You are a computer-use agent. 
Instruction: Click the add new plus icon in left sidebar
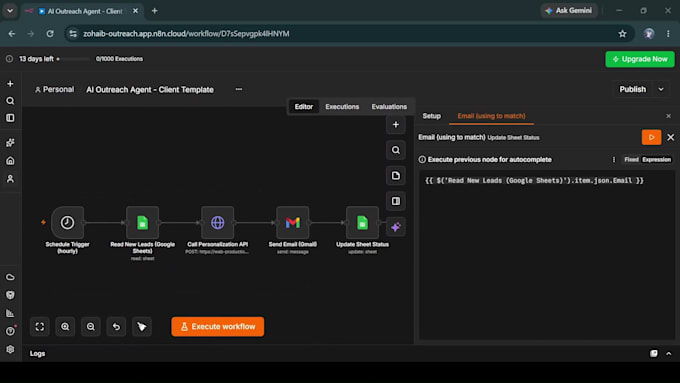click(x=10, y=84)
